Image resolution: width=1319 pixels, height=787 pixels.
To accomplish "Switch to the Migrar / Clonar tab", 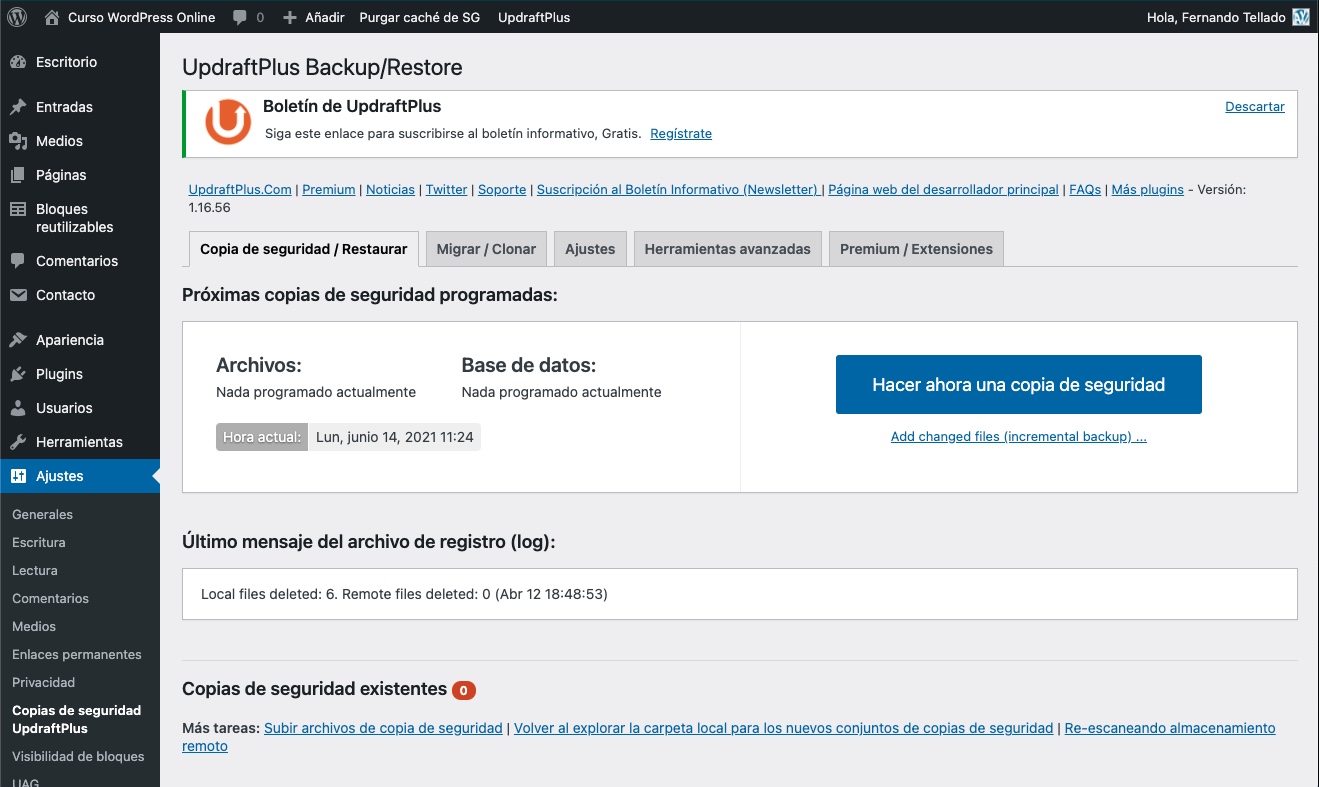I will click(486, 249).
